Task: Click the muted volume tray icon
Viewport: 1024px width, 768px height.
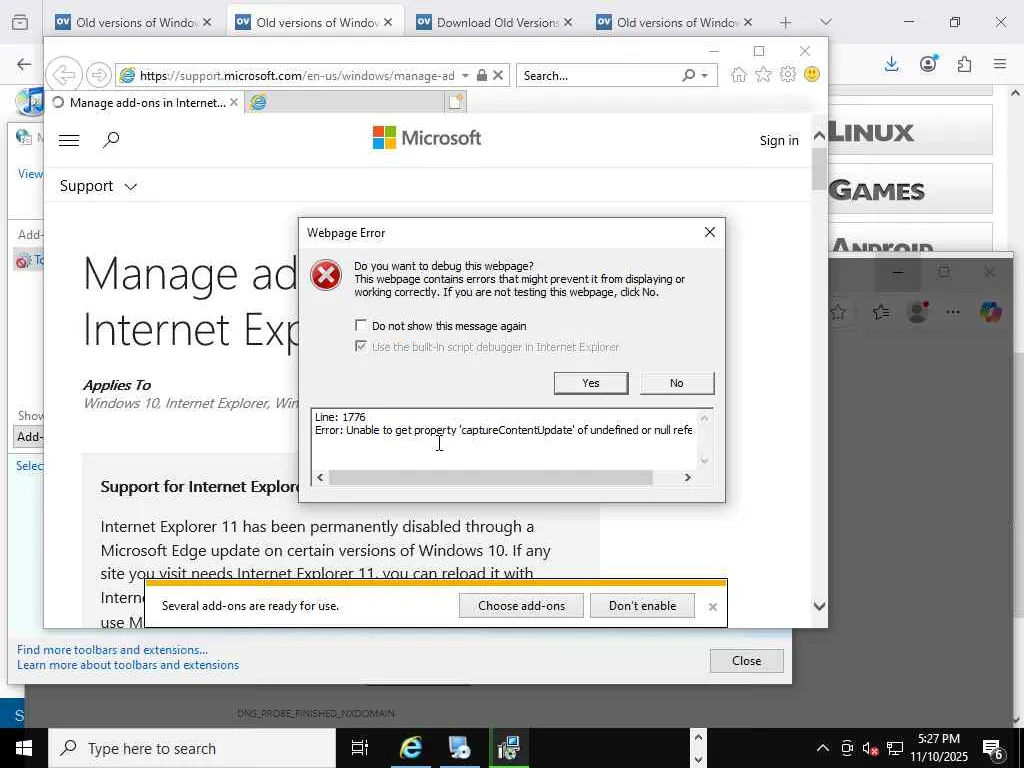Action: point(870,748)
